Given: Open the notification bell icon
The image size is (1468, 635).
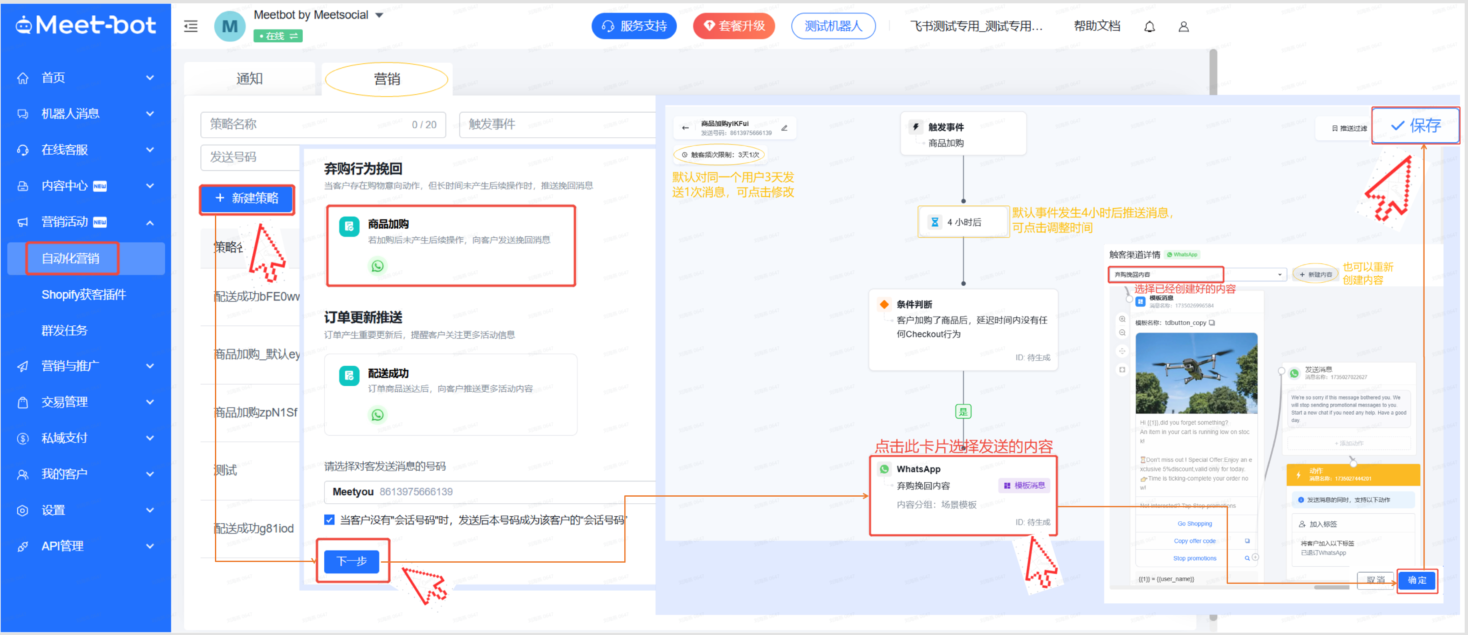Looking at the screenshot, I should [1150, 27].
